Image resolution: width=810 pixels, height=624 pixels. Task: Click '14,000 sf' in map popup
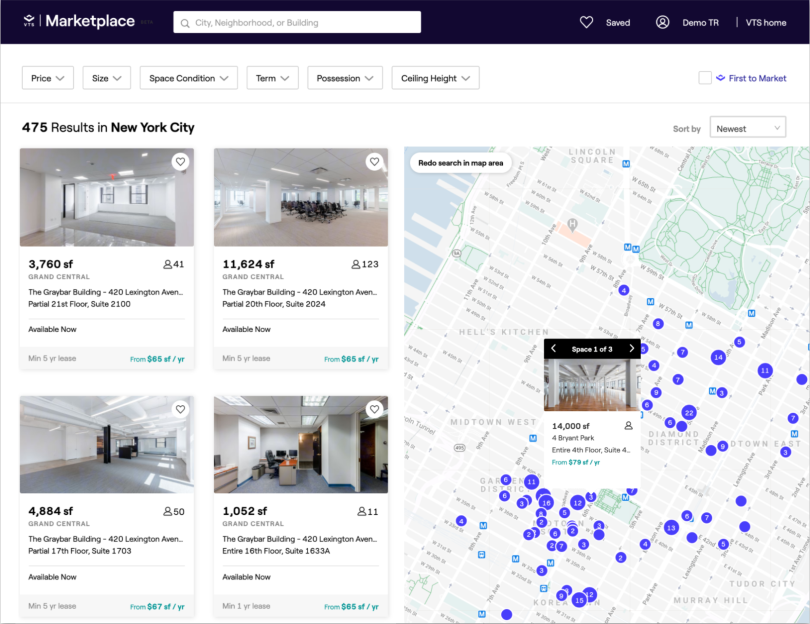[570, 426]
